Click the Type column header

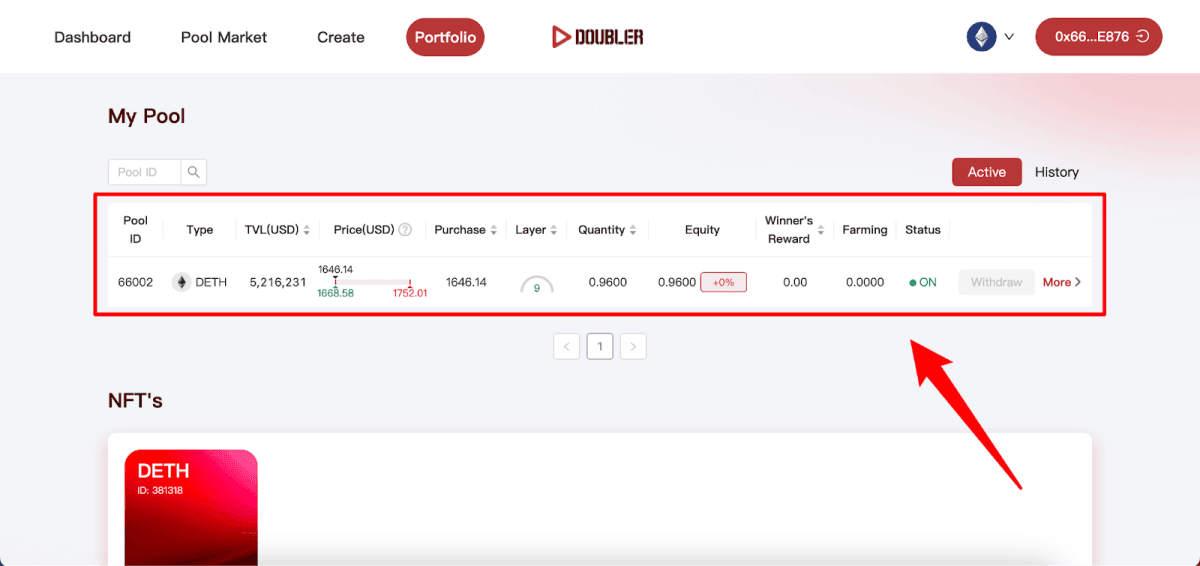point(200,230)
